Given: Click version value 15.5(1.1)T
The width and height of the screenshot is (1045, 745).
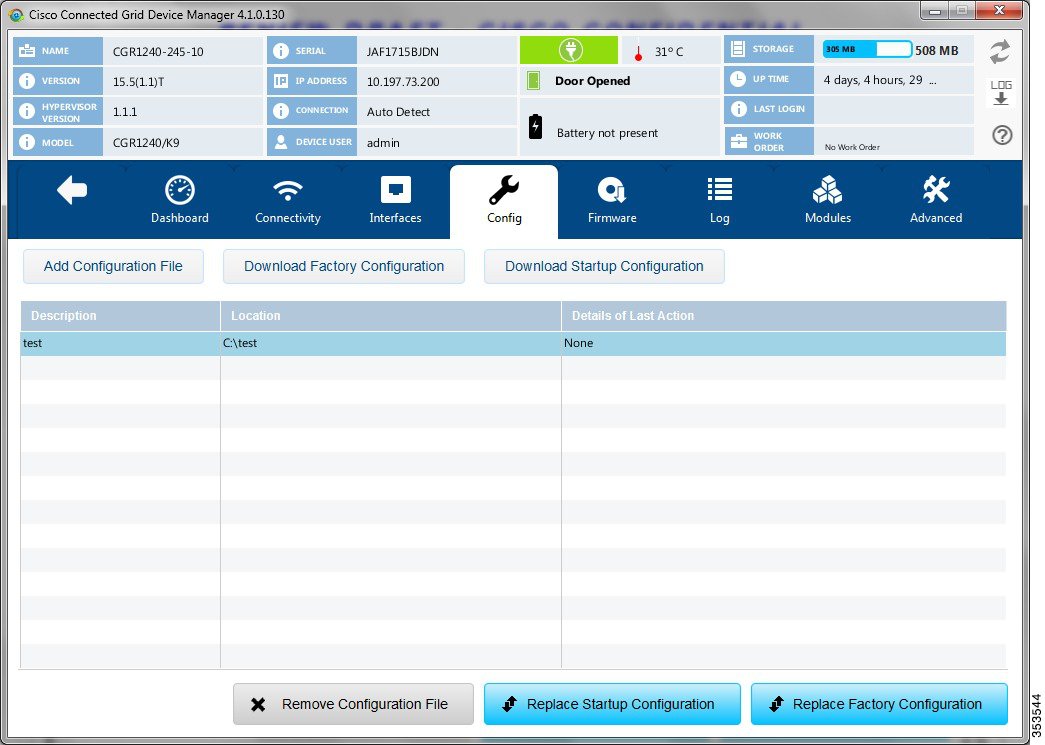Looking at the screenshot, I should pos(138,81).
